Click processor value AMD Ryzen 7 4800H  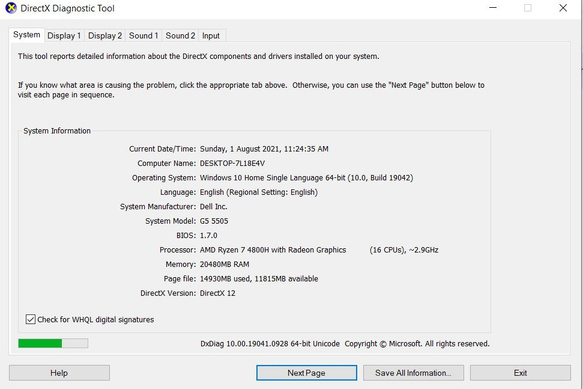click(x=273, y=250)
